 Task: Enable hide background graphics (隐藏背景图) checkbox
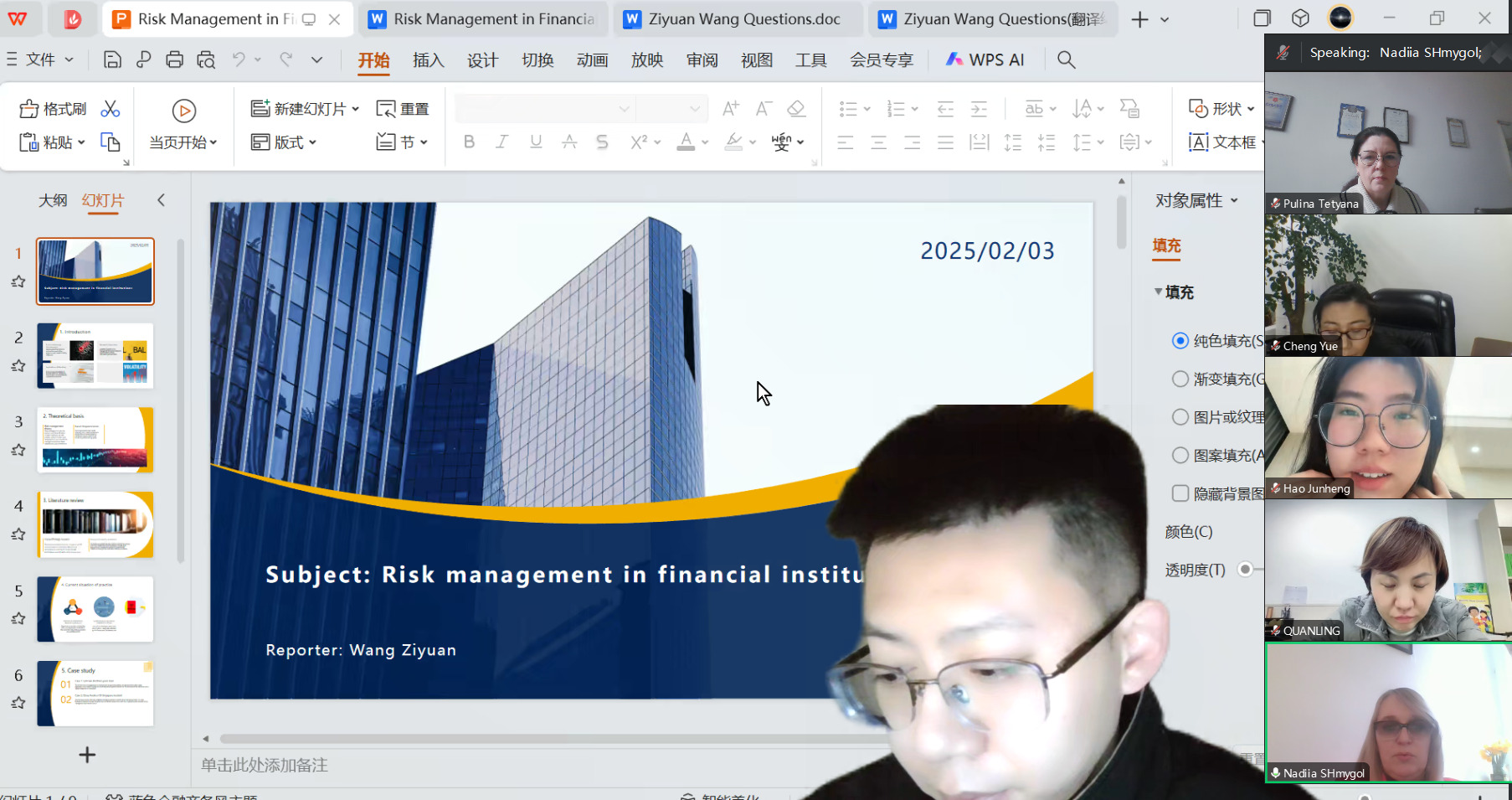tap(1180, 493)
